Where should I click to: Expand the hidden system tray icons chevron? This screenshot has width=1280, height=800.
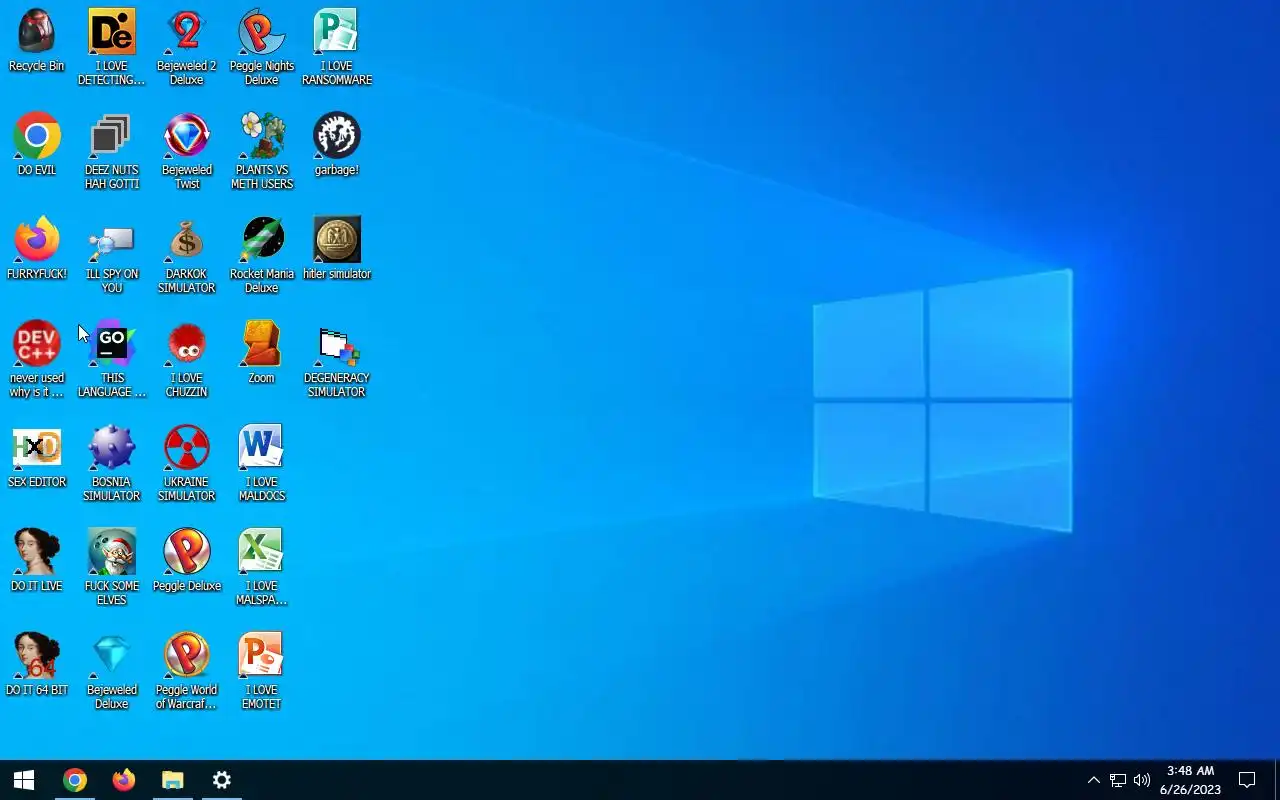pyautogui.click(x=1093, y=780)
